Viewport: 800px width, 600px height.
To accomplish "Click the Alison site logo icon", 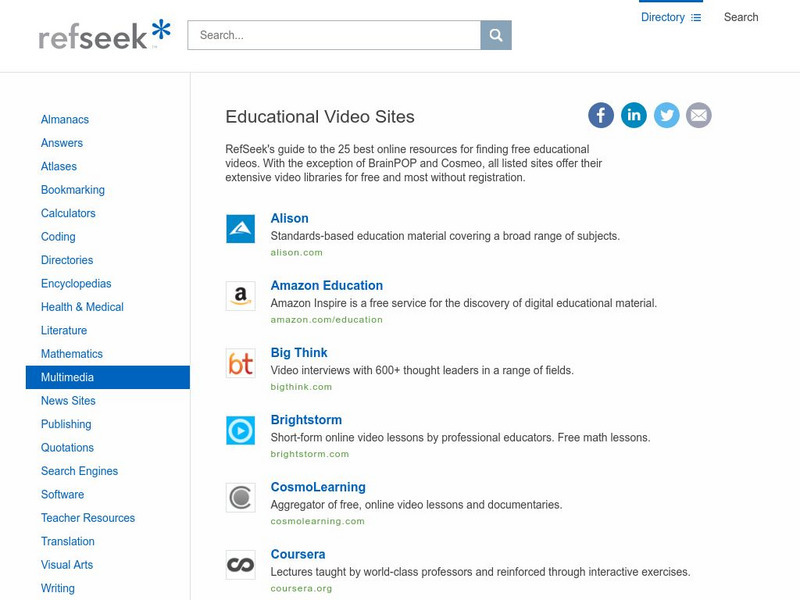I will pos(241,229).
